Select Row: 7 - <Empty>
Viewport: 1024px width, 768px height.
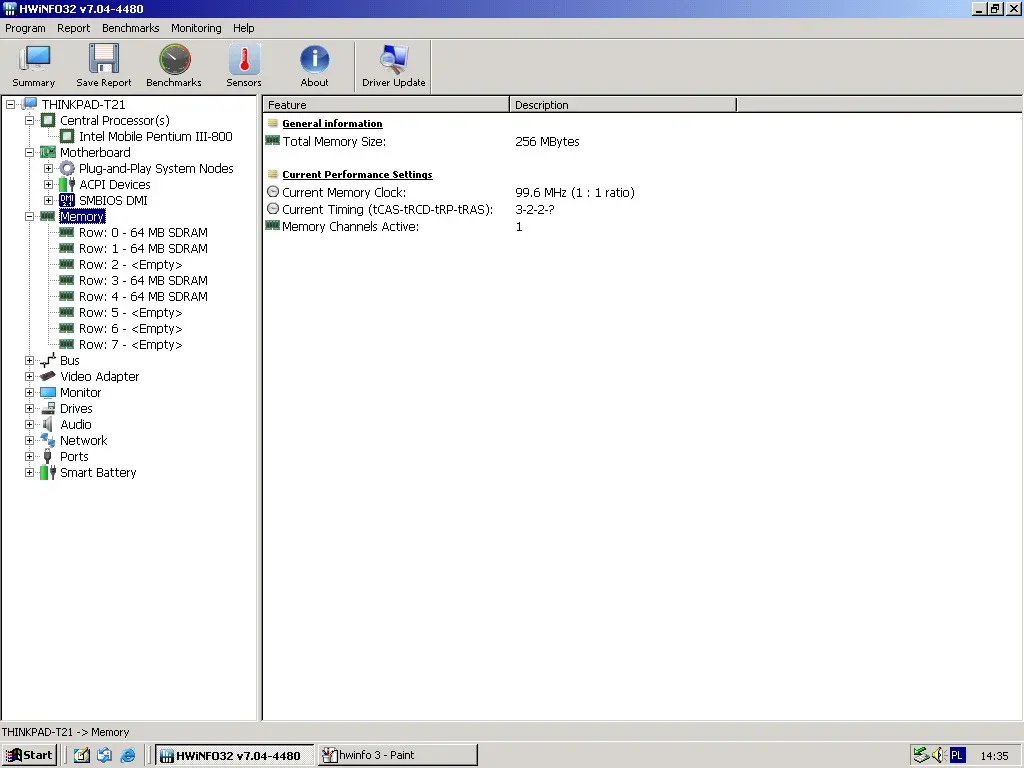pos(131,344)
